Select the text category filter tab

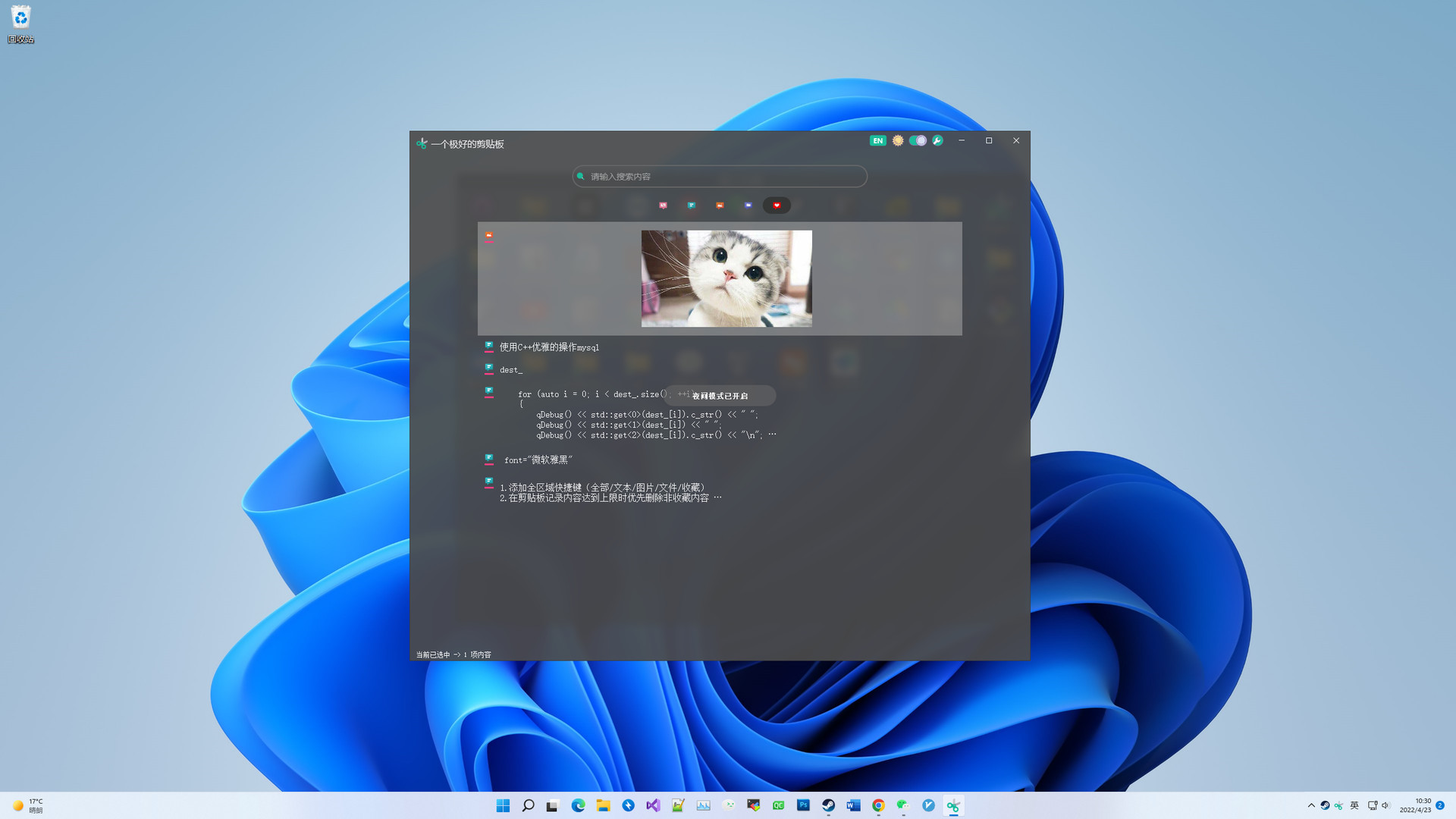pos(692,206)
